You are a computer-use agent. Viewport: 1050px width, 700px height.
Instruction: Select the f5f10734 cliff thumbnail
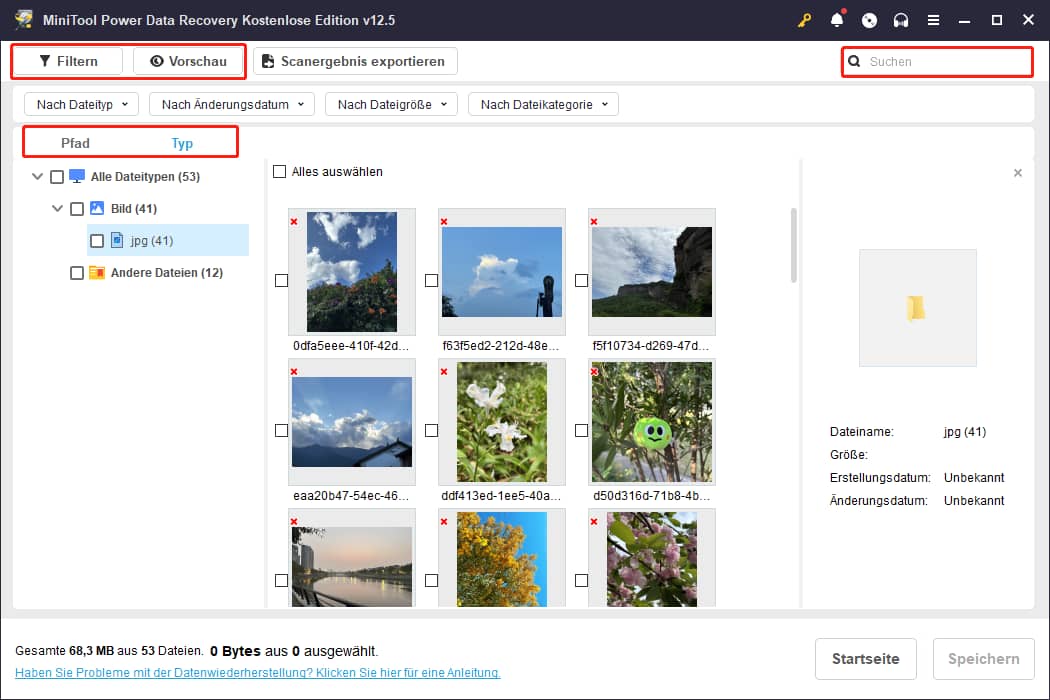(x=652, y=272)
